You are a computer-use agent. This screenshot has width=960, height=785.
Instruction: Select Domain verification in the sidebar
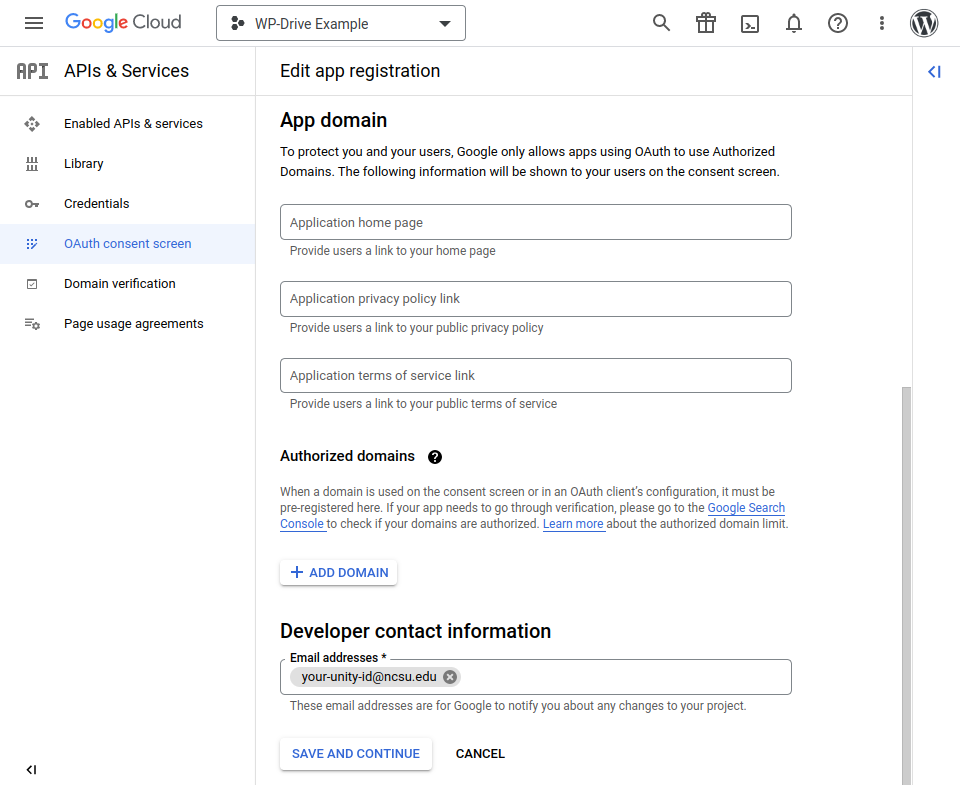coord(117,283)
